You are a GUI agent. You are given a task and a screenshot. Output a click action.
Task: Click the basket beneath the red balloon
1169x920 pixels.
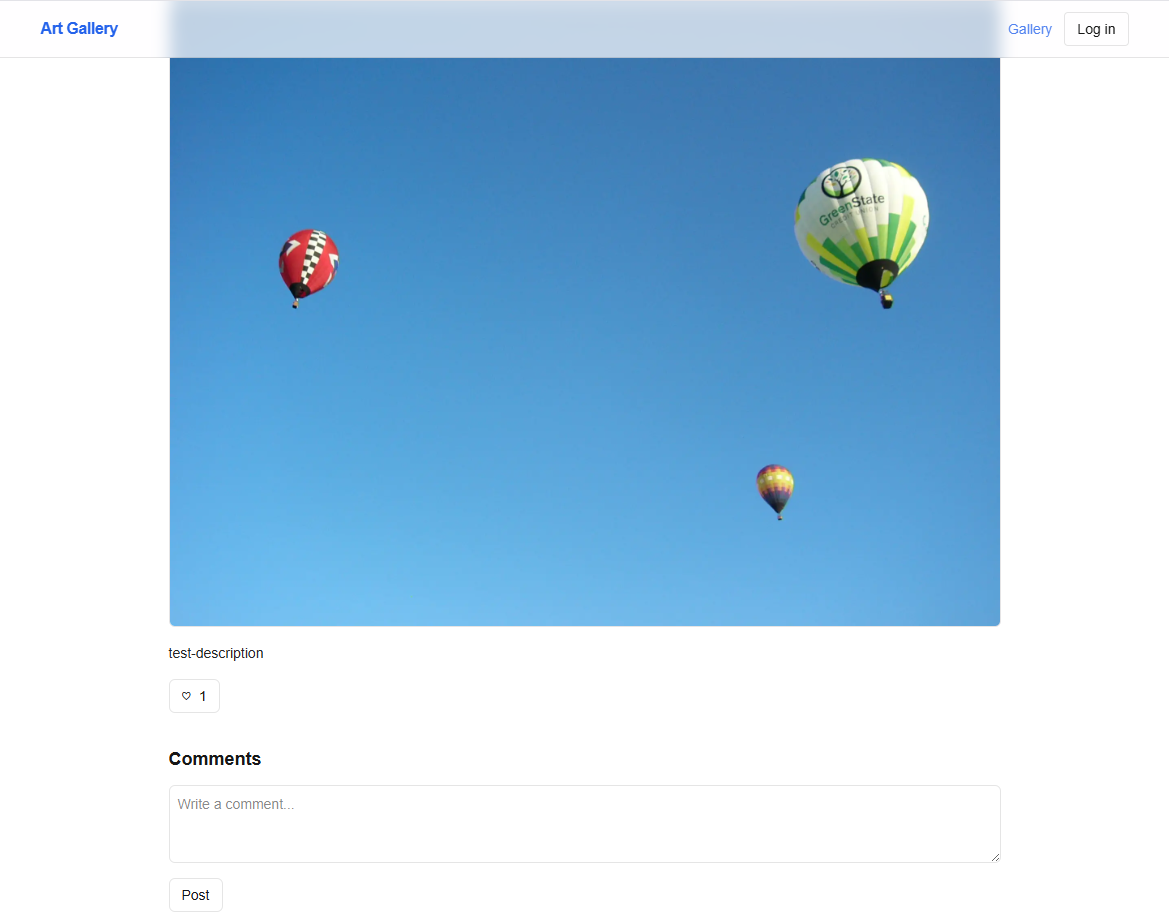tap(295, 303)
